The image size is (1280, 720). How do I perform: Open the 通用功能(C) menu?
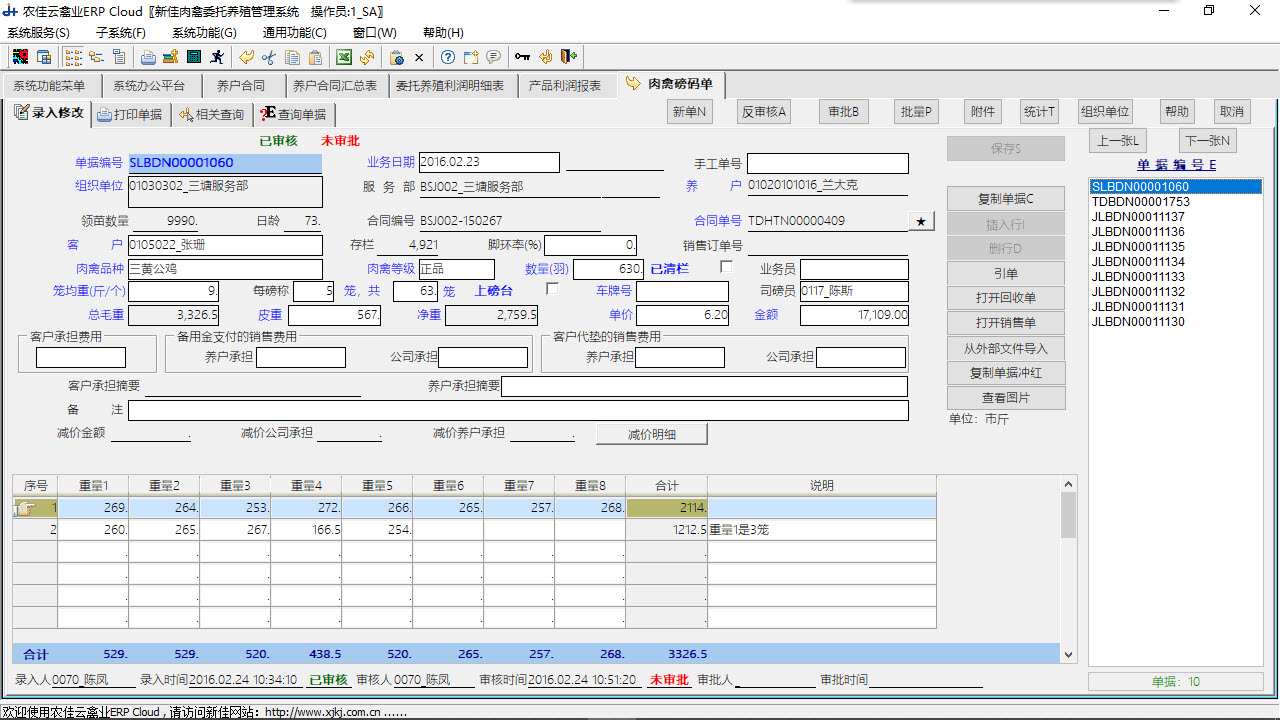[x=294, y=33]
